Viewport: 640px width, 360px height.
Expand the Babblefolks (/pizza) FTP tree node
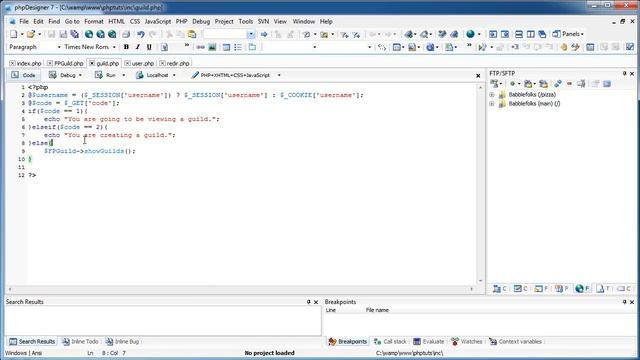click(x=492, y=95)
